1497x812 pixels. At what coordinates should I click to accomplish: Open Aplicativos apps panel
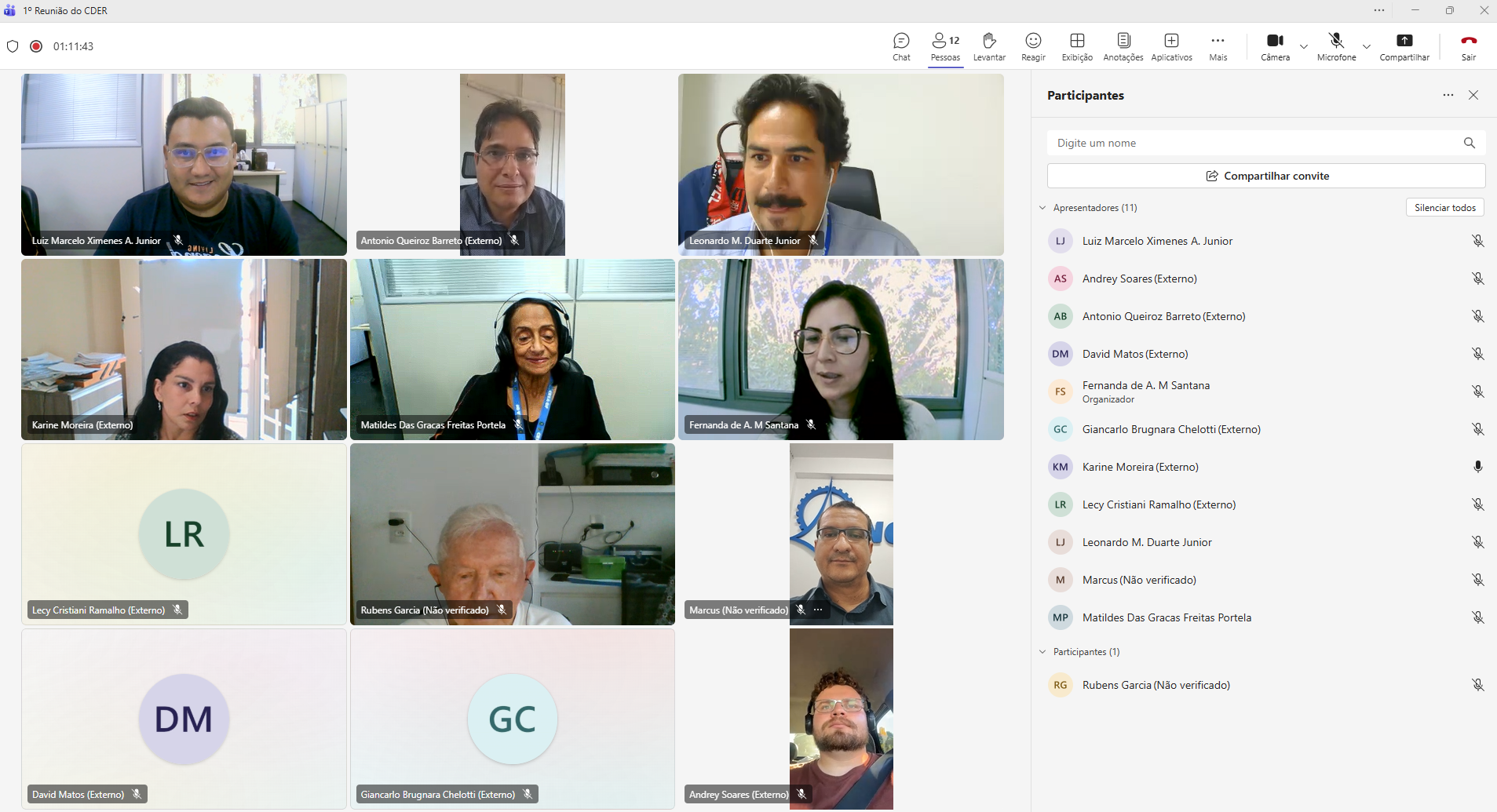[1171, 46]
